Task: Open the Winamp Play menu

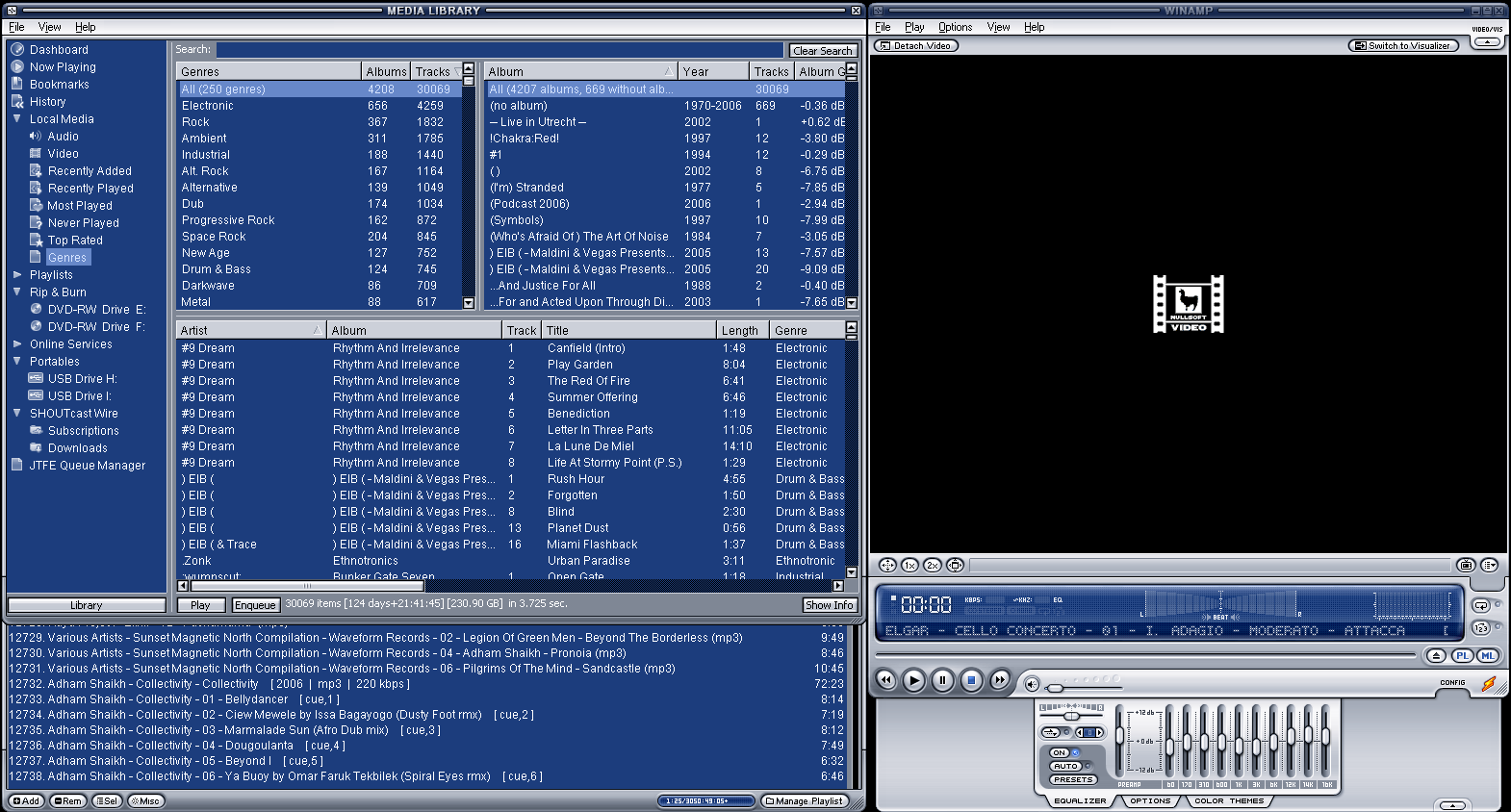Action: click(x=914, y=27)
